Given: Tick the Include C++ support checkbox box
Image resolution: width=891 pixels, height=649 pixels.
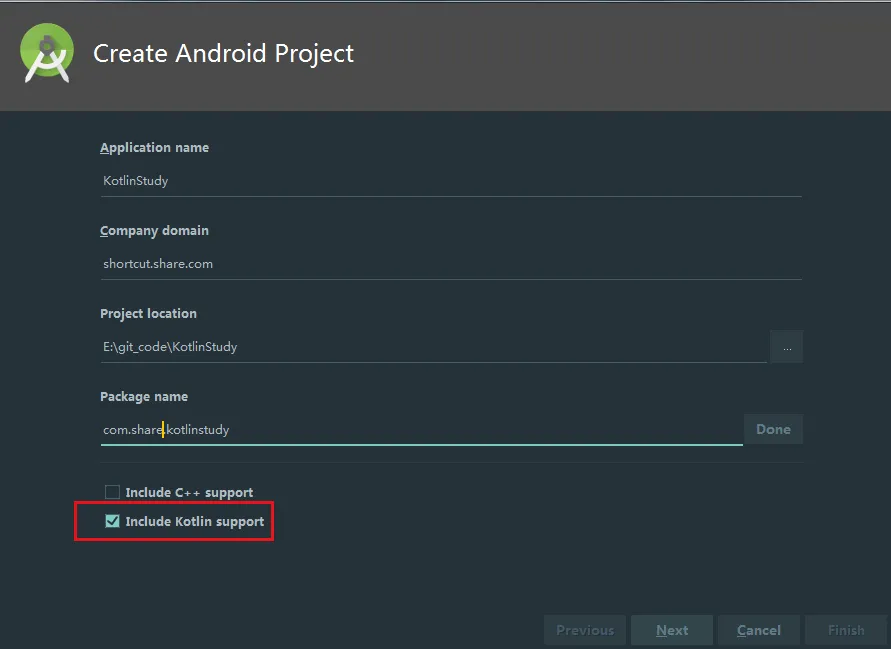Looking at the screenshot, I should click(x=113, y=492).
